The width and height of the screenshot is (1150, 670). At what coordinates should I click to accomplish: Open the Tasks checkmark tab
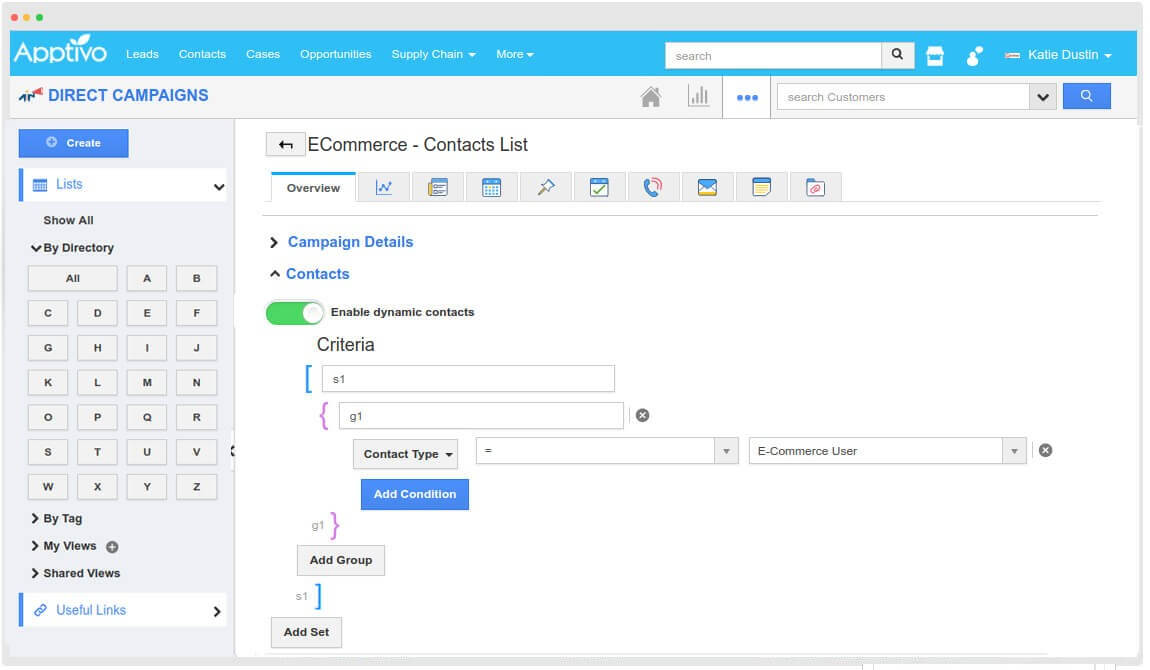(x=600, y=186)
